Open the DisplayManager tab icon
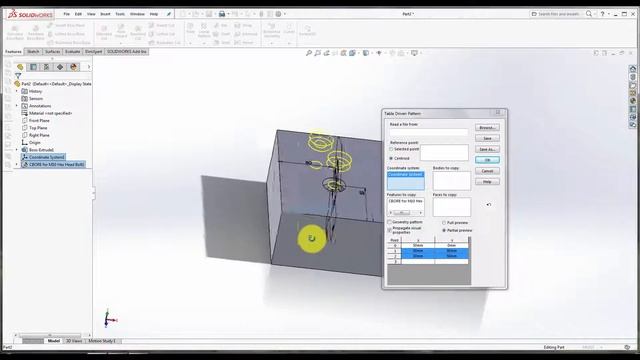 (x=73, y=67)
